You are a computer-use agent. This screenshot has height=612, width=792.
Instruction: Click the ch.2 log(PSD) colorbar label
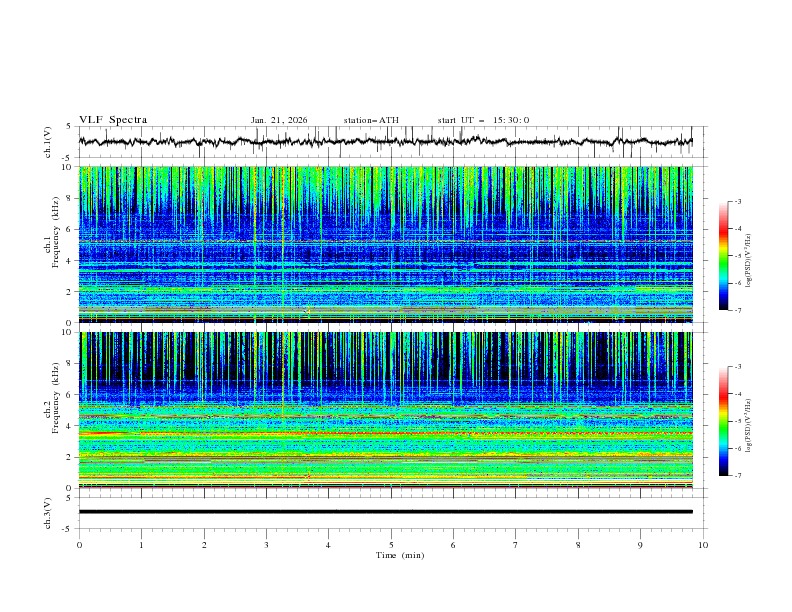[x=748, y=426]
